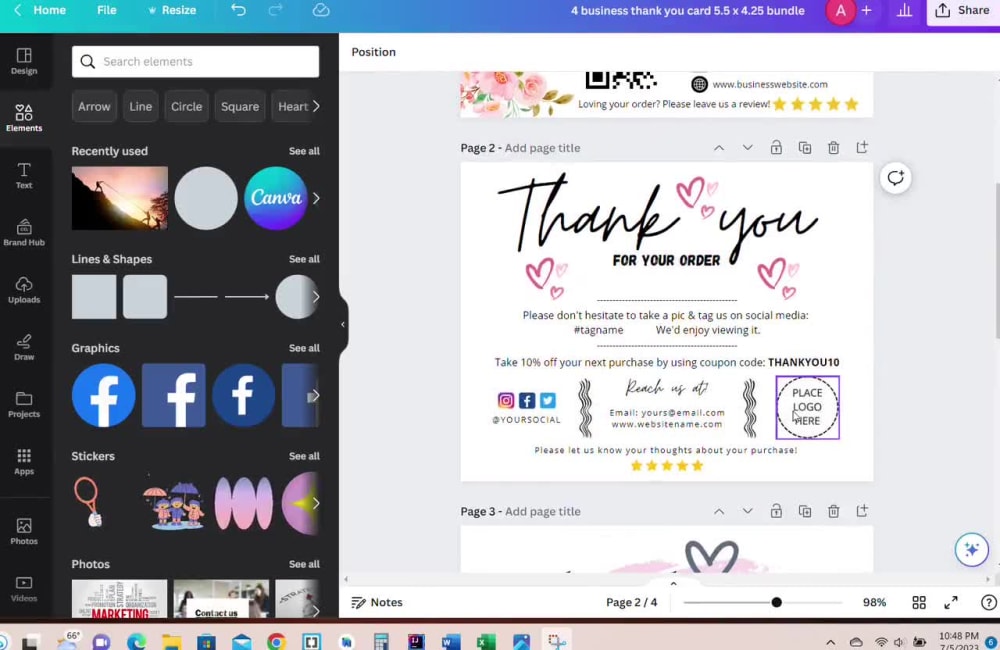This screenshot has height=650, width=1000.
Task: Duplicate Page 2
Action: [805, 147]
